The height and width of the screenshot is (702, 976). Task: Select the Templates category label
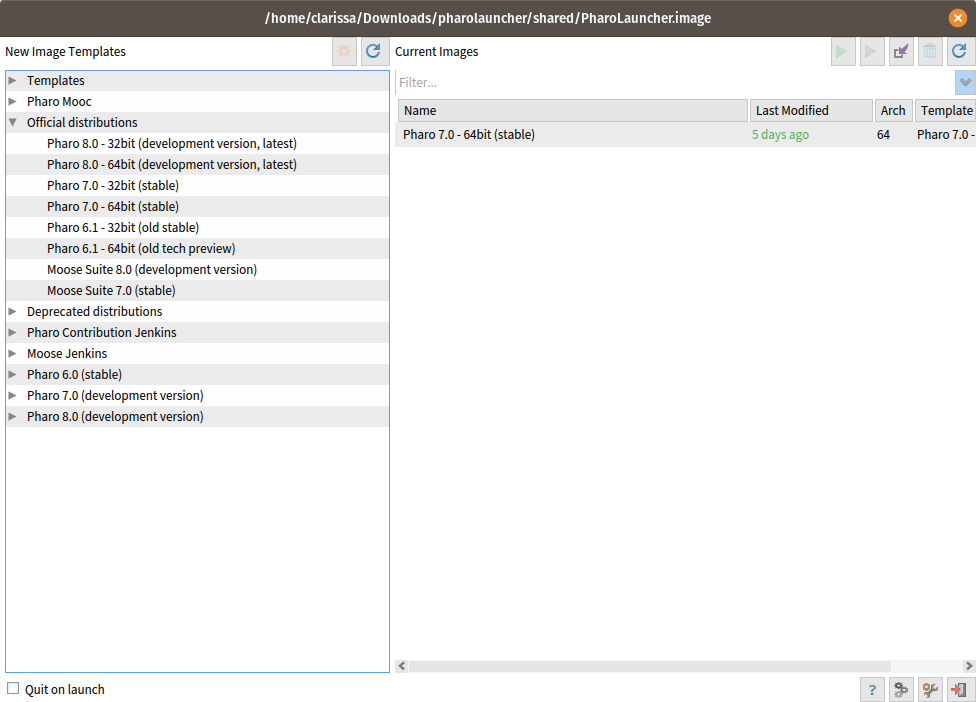[x=55, y=80]
